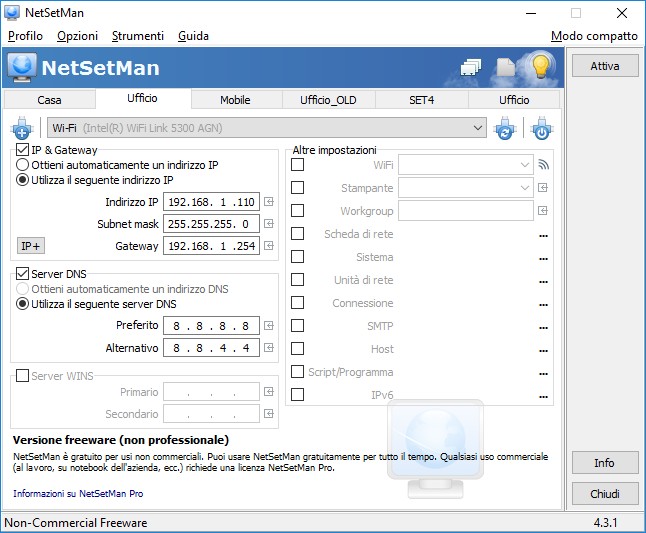Get current value for Preferito DNS
Image resolution: width=646 pixels, height=533 pixels.
(x=269, y=326)
